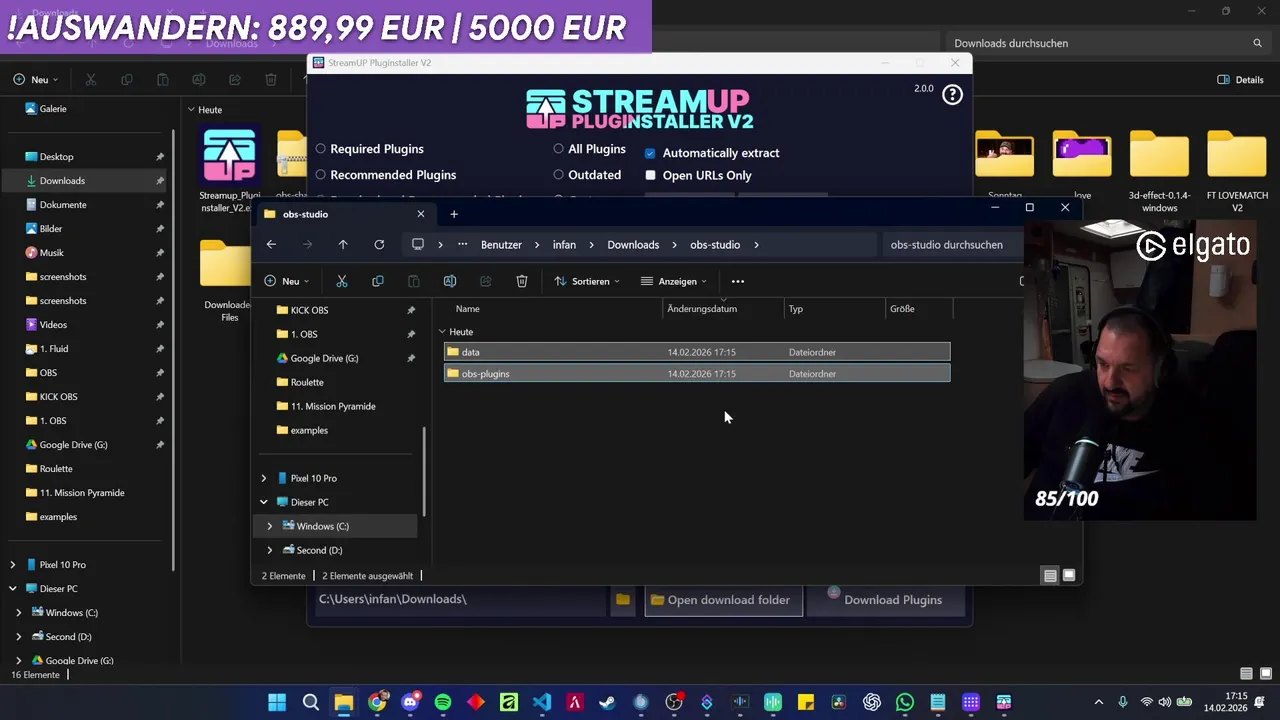Select the Recommended Plugins radio button

[321, 175]
